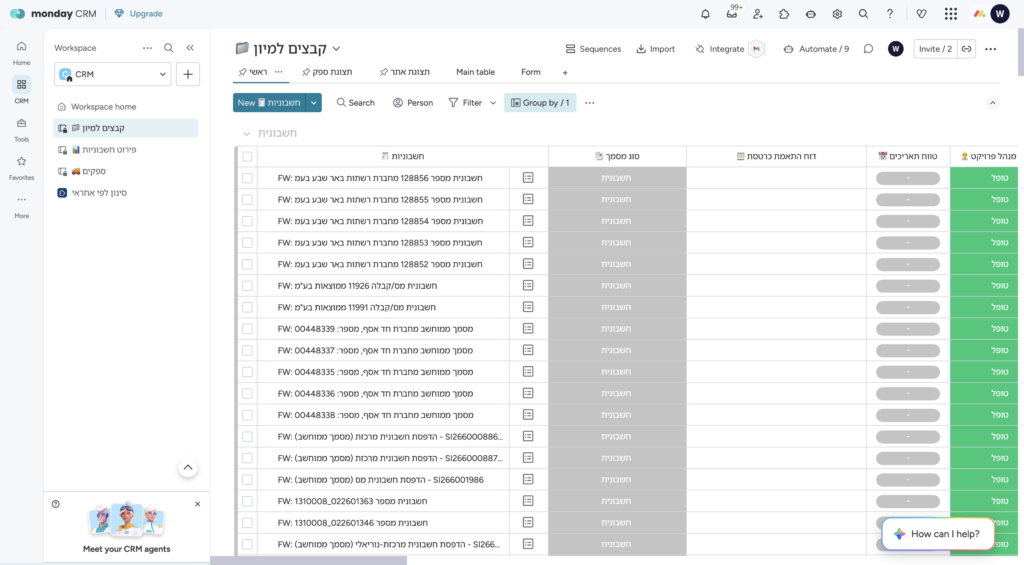Open updates icon for row 00448339
1024x565 pixels.
(528, 329)
